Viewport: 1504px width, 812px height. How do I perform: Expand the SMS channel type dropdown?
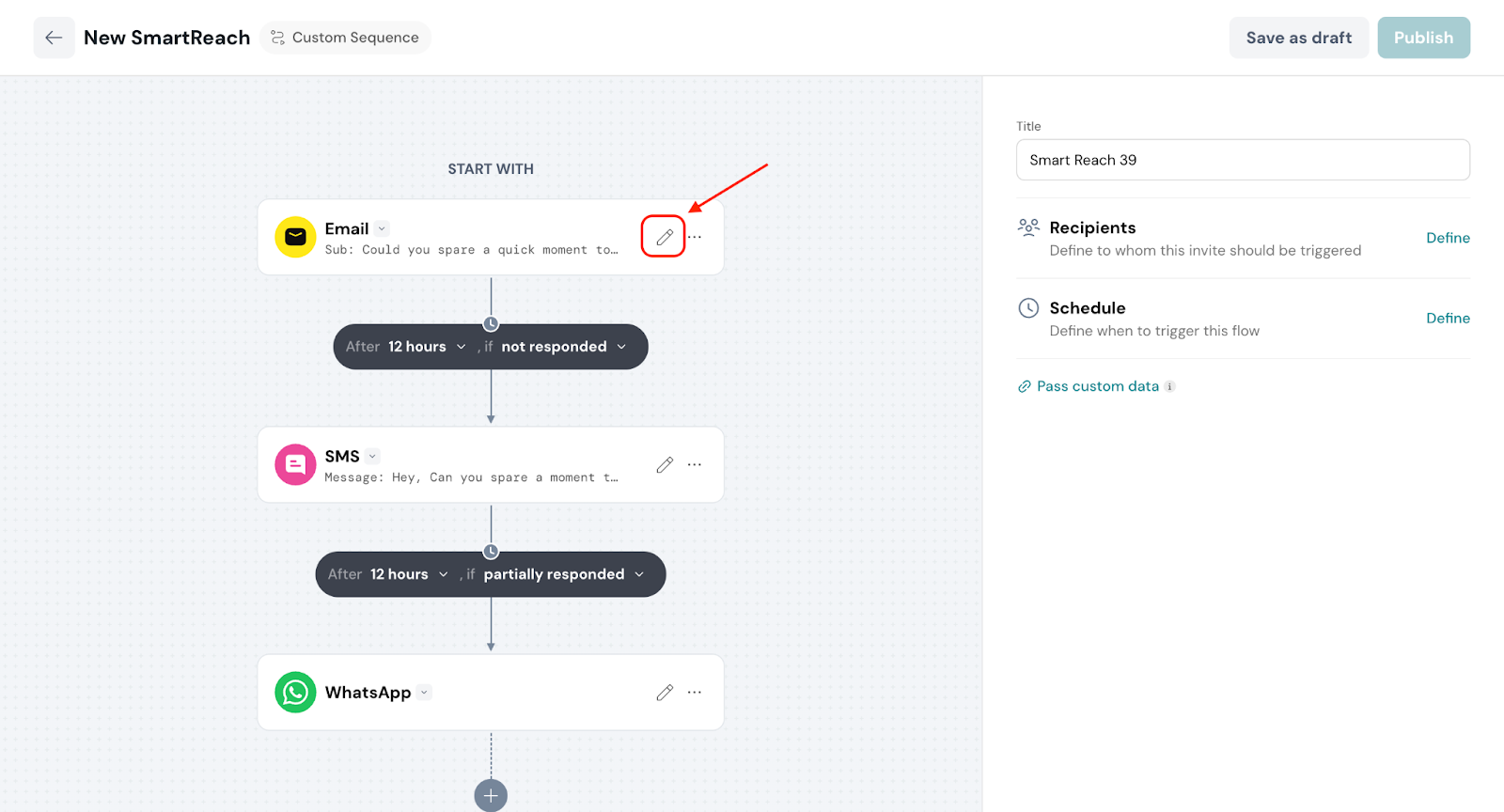[372, 457]
